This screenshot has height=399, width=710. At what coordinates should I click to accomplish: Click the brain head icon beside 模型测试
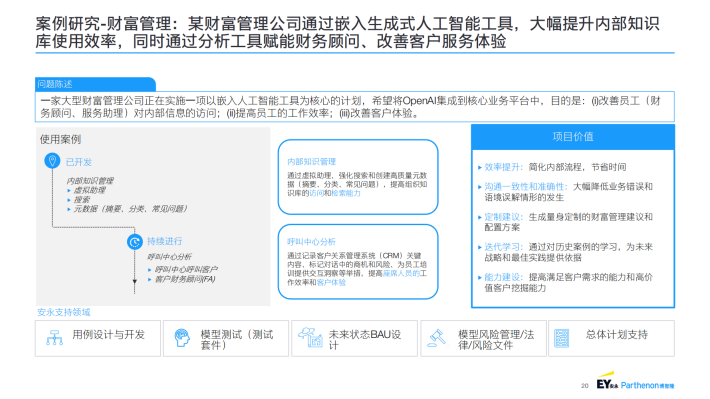pyautogui.click(x=182, y=338)
